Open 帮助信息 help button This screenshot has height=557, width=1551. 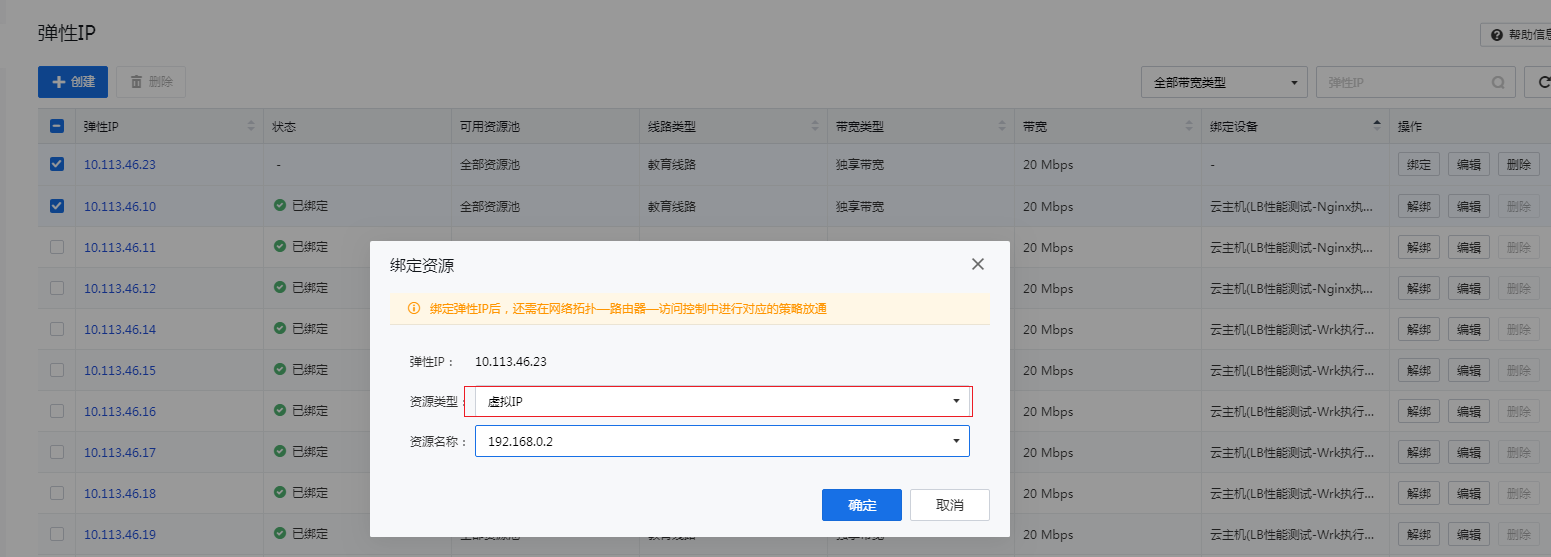[1516, 35]
